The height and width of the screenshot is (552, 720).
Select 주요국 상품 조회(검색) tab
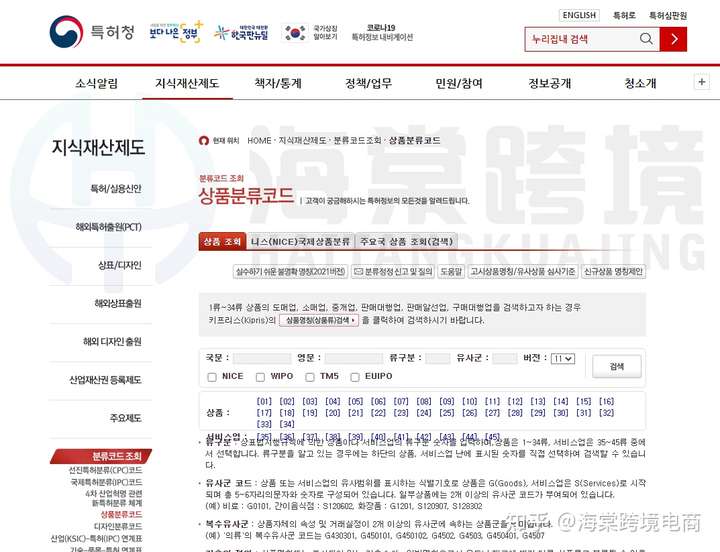[406, 242]
